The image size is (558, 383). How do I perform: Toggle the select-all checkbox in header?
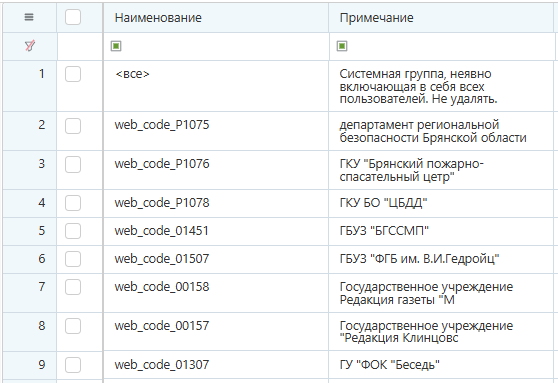(x=73, y=17)
